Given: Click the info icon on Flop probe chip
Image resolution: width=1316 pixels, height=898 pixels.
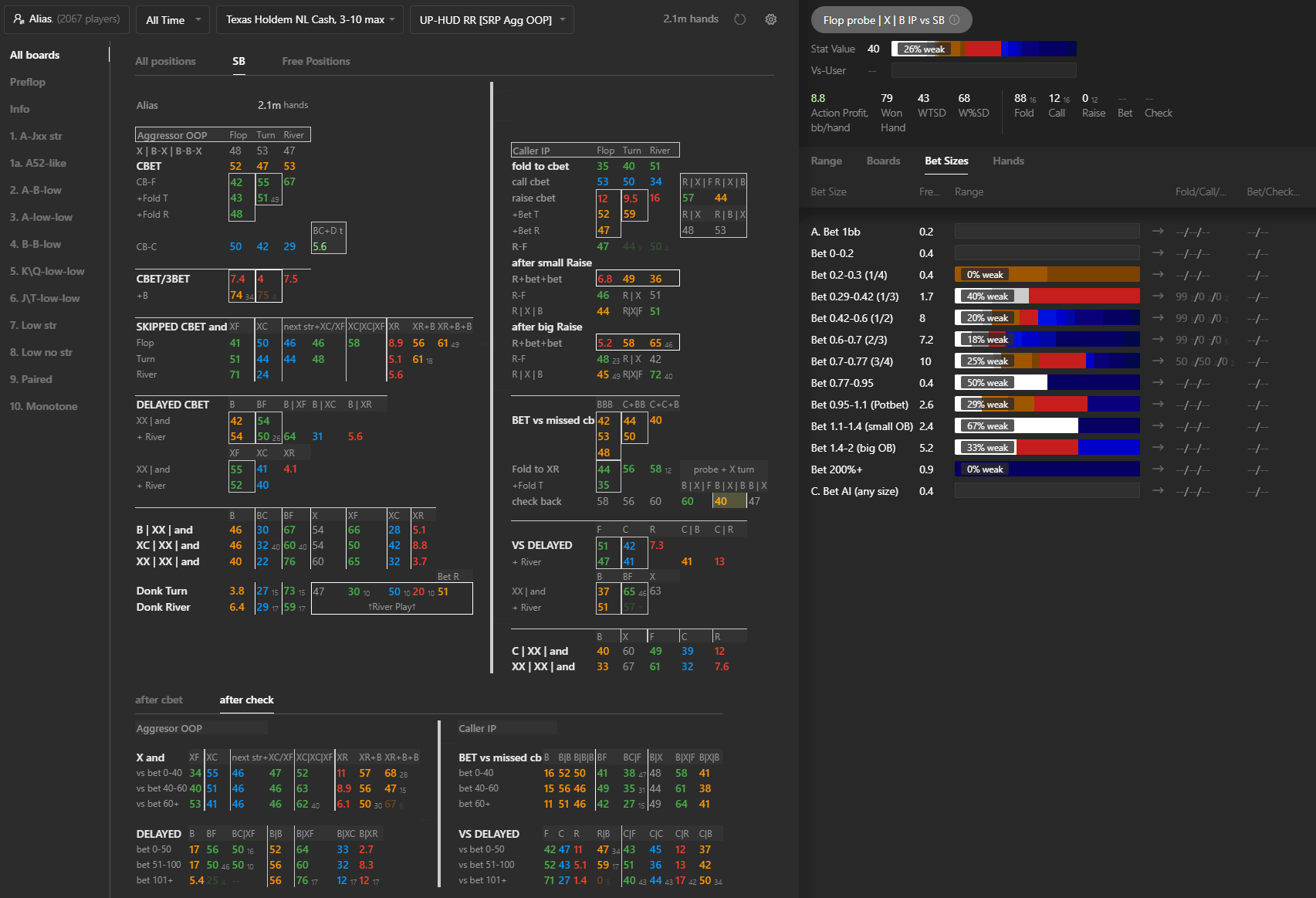Looking at the screenshot, I should tap(954, 20).
